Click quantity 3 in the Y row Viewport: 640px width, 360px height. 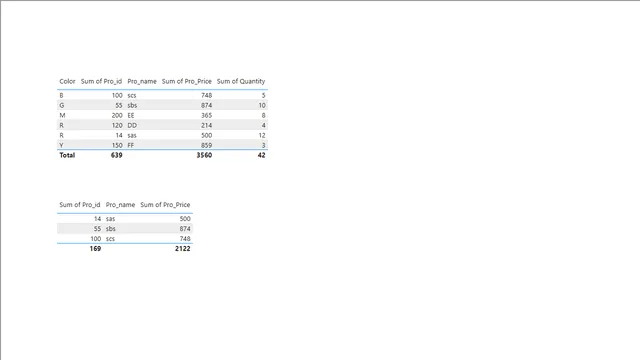click(x=263, y=145)
